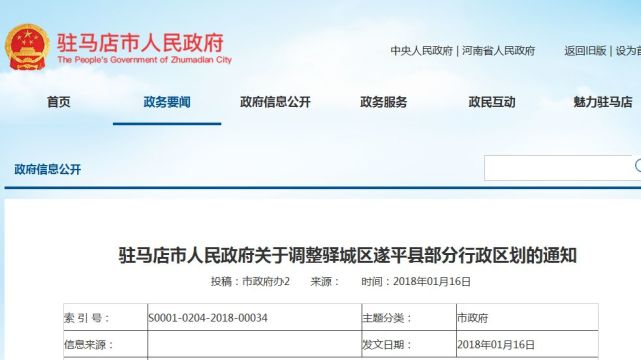
Task: Click the 时间：2018年01月16日 text
Action: 416,282
